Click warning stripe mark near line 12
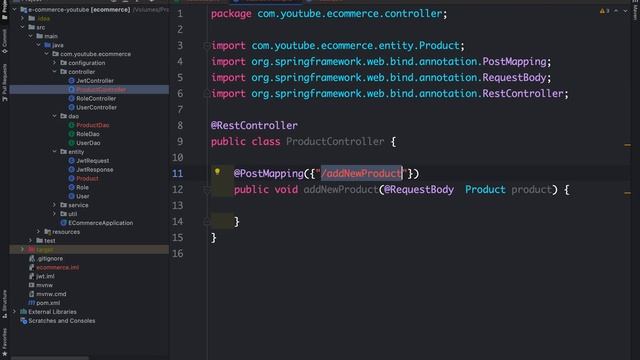This screenshot has height=360, width=640. click(627, 193)
